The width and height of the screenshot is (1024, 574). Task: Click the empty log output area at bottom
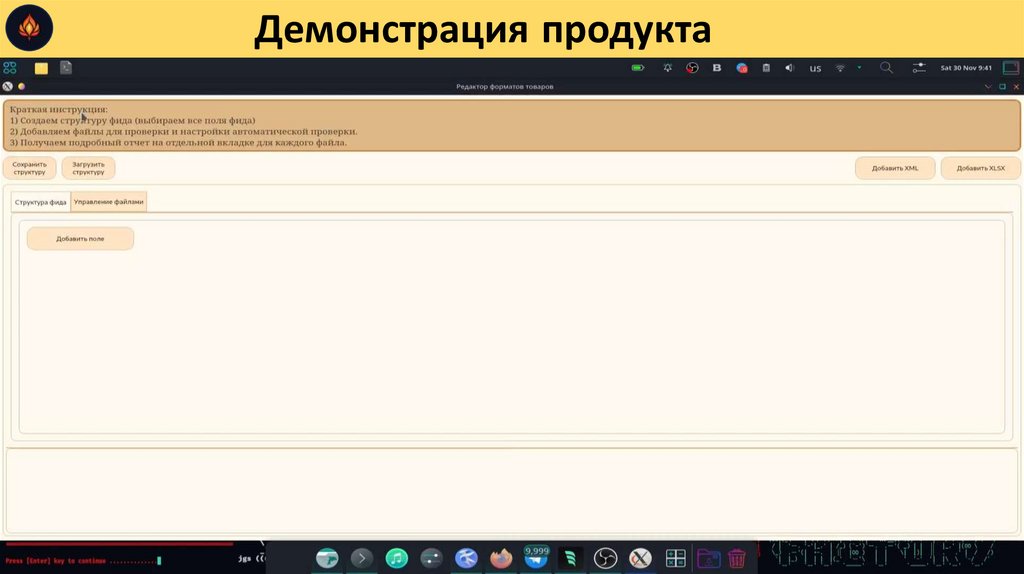tap(512, 490)
